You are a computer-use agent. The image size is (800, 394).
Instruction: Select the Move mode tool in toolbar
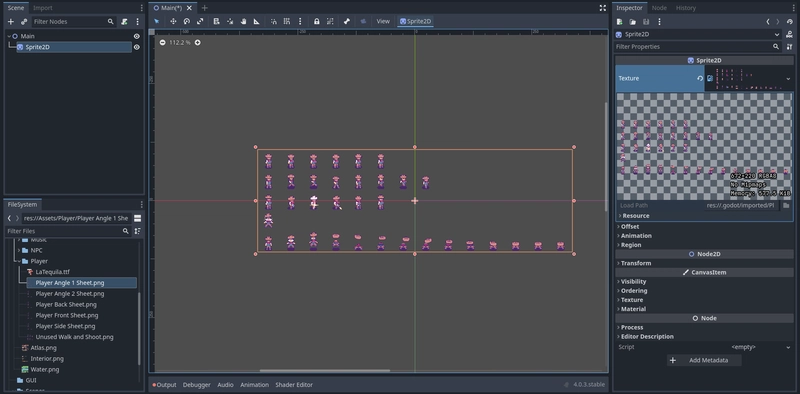[x=173, y=21]
